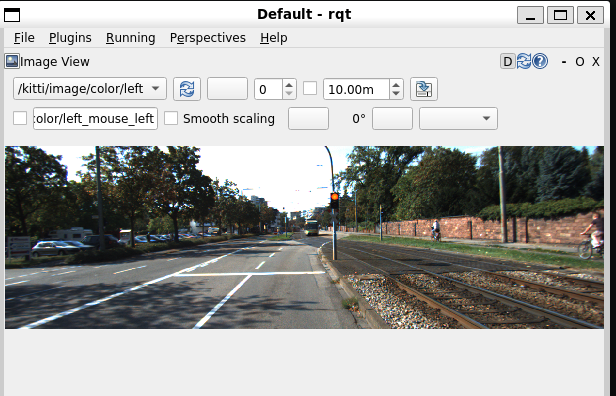The width and height of the screenshot is (616, 396).
Task: Click the Image View plugin icon
Action: coord(12,61)
